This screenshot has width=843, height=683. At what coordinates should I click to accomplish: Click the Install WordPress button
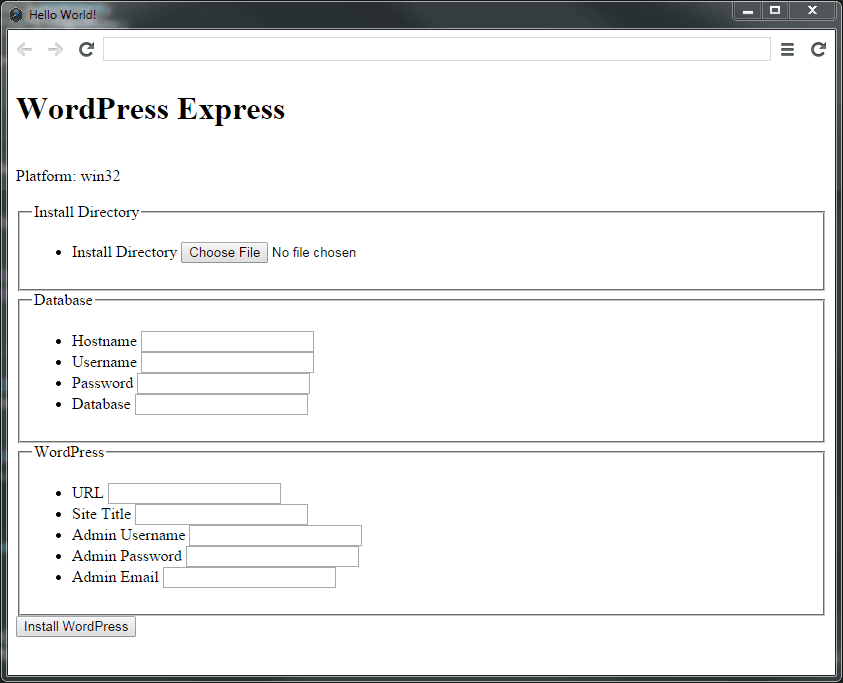pyautogui.click(x=76, y=627)
